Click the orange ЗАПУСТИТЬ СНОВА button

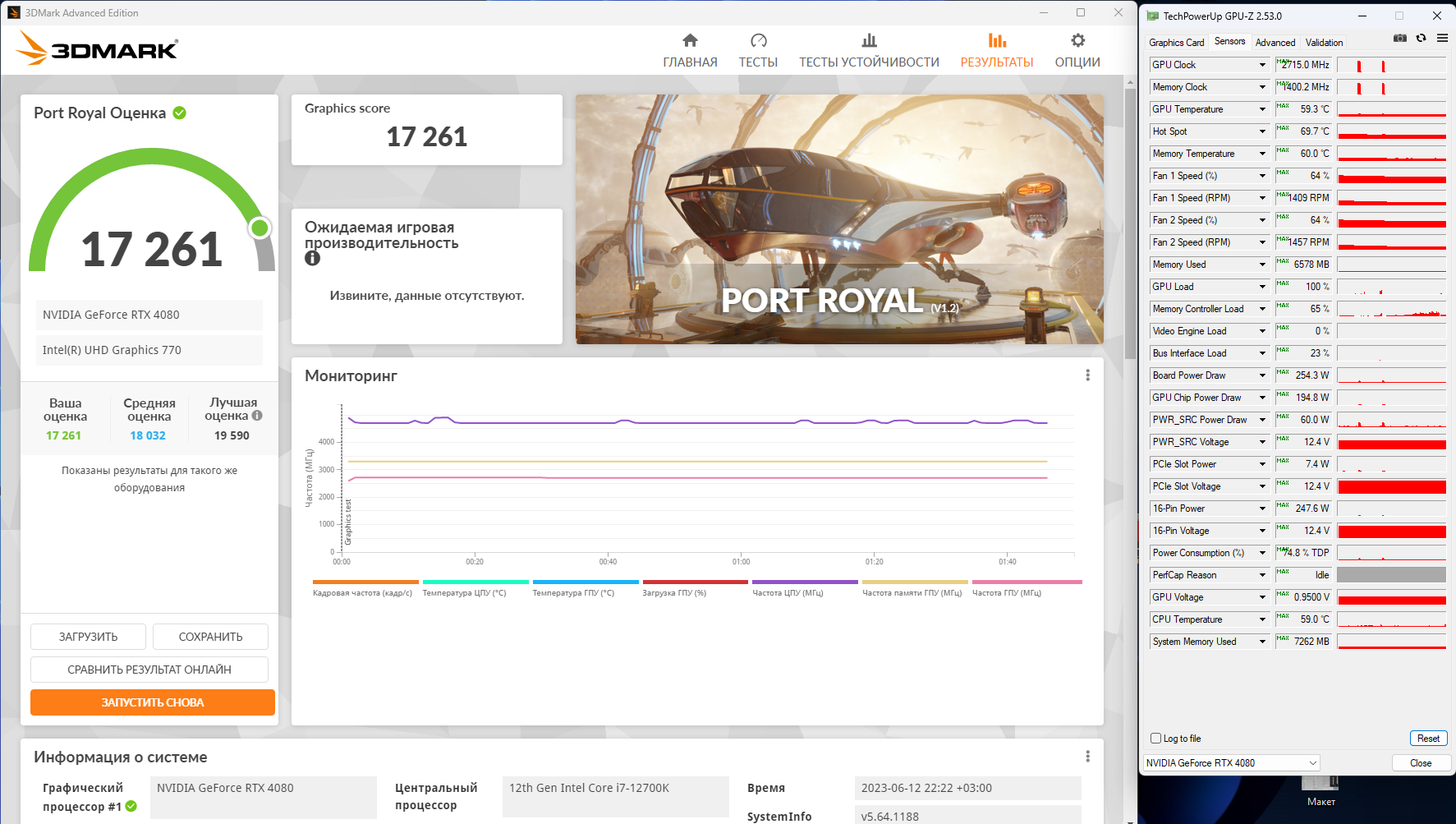tap(153, 702)
